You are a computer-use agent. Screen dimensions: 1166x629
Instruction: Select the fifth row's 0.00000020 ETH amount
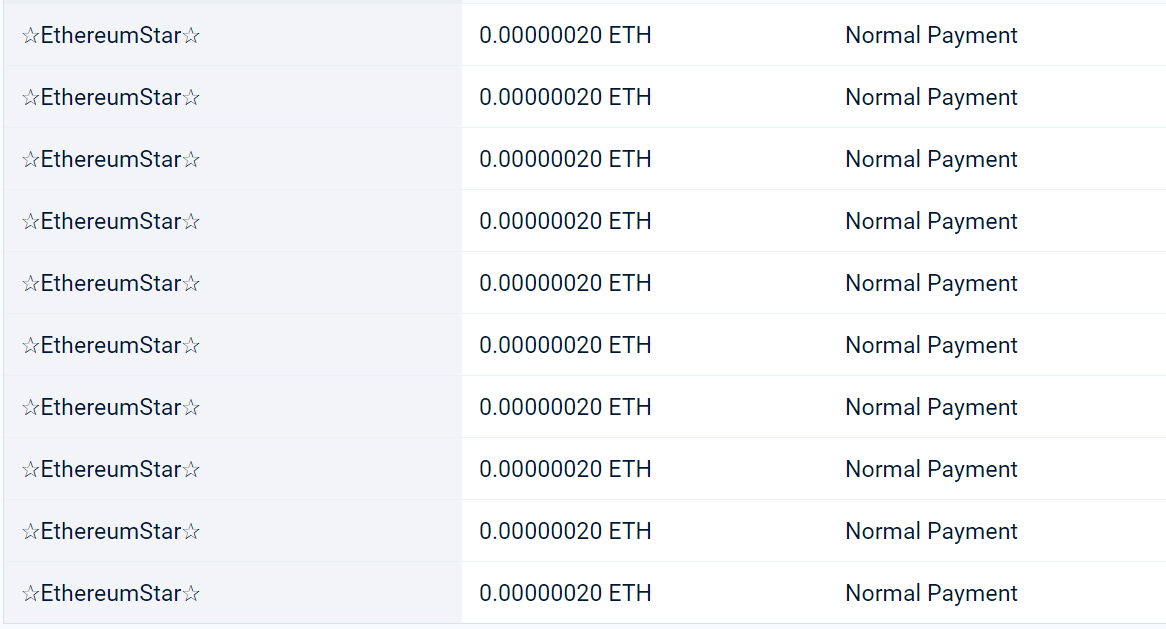(x=565, y=284)
